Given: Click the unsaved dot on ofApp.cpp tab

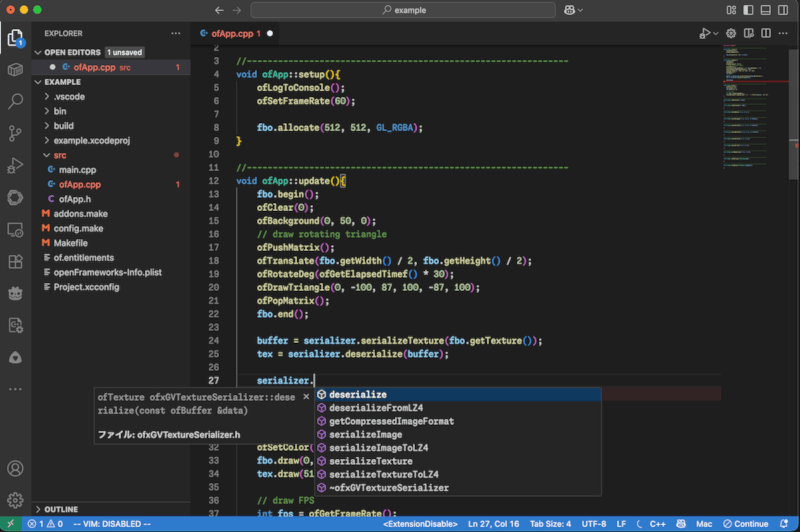Looking at the screenshot, I should (x=270, y=34).
